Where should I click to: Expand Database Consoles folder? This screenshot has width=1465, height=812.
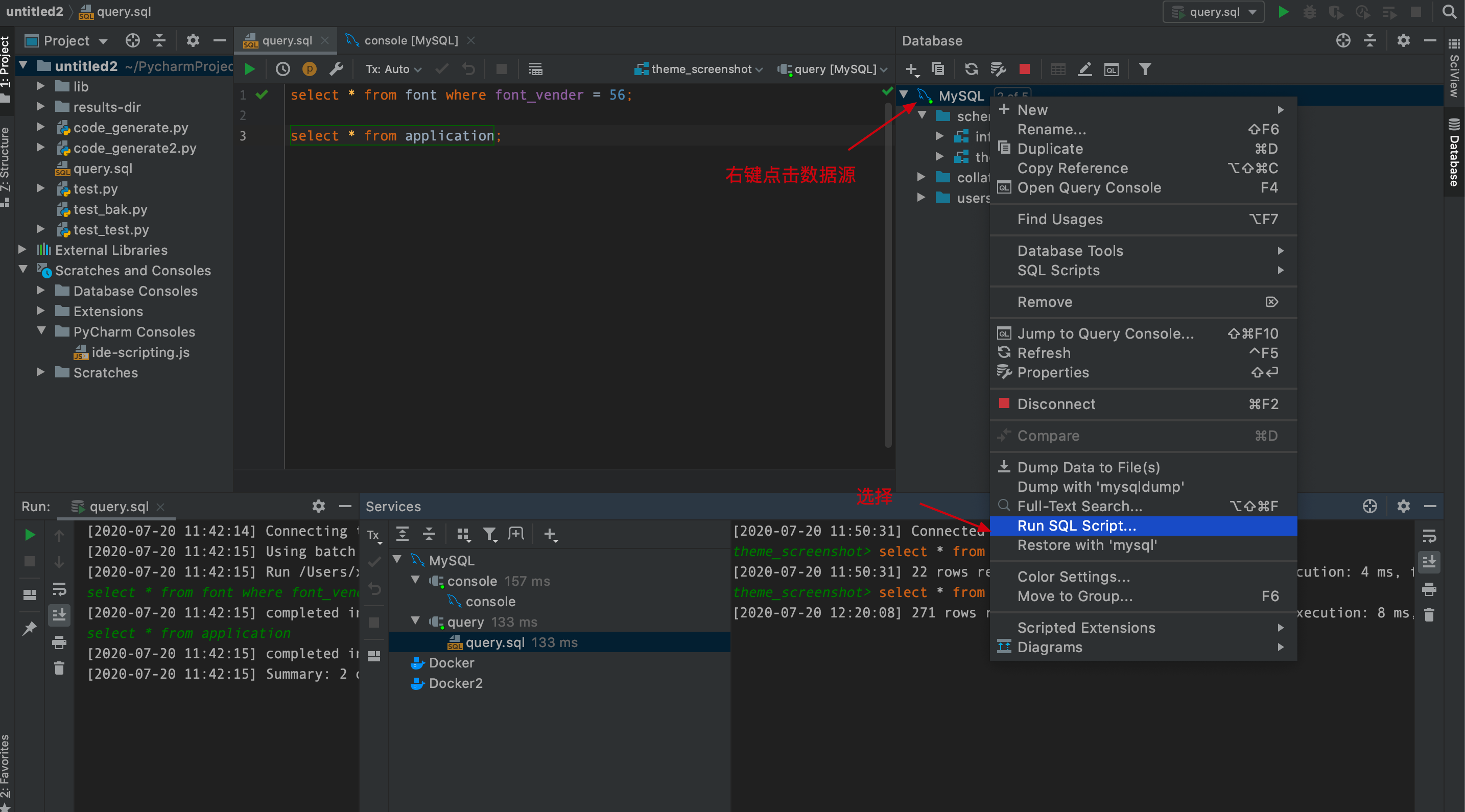[x=40, y=291]
